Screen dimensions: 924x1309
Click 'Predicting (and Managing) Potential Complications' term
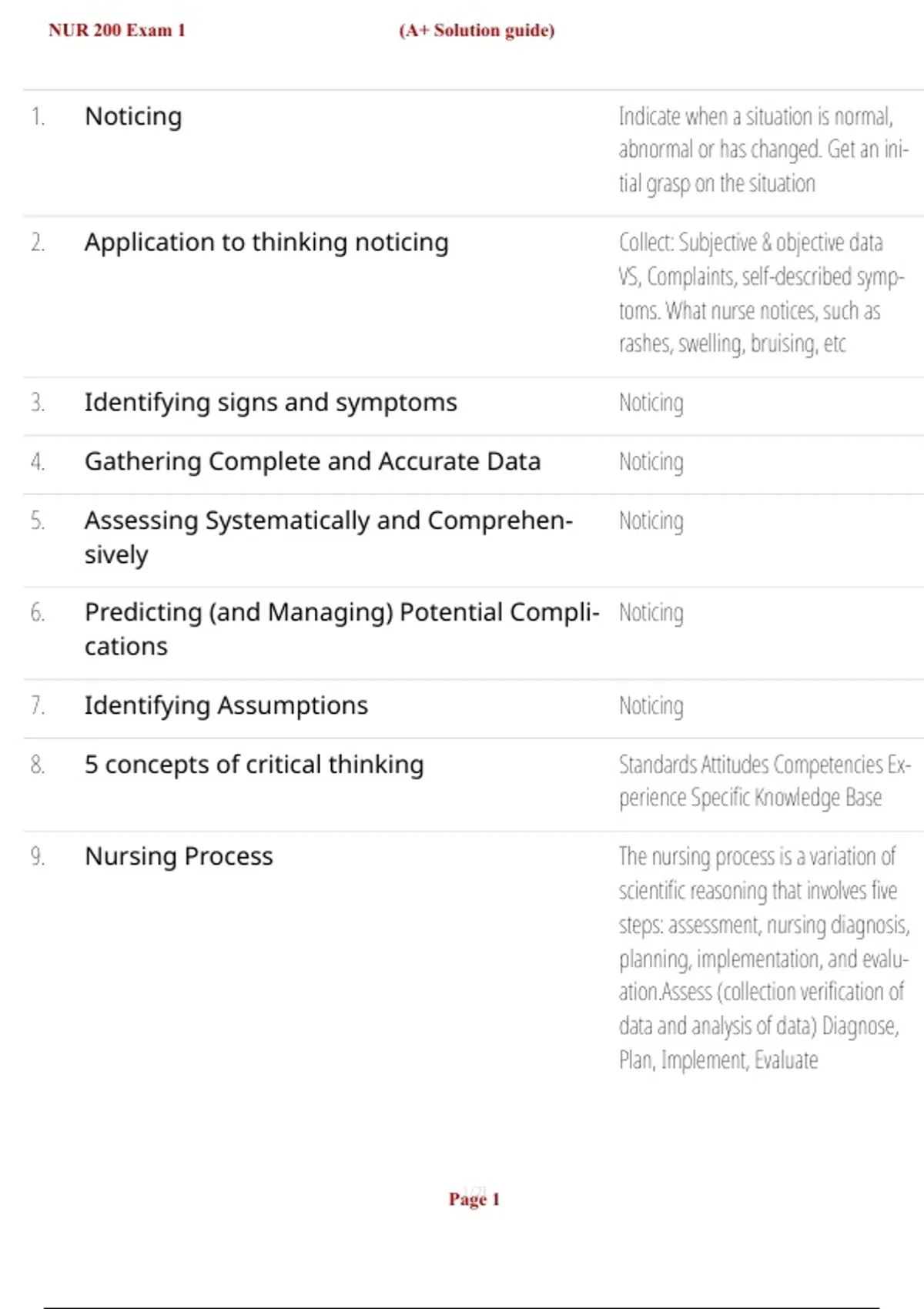coord(341,628)
